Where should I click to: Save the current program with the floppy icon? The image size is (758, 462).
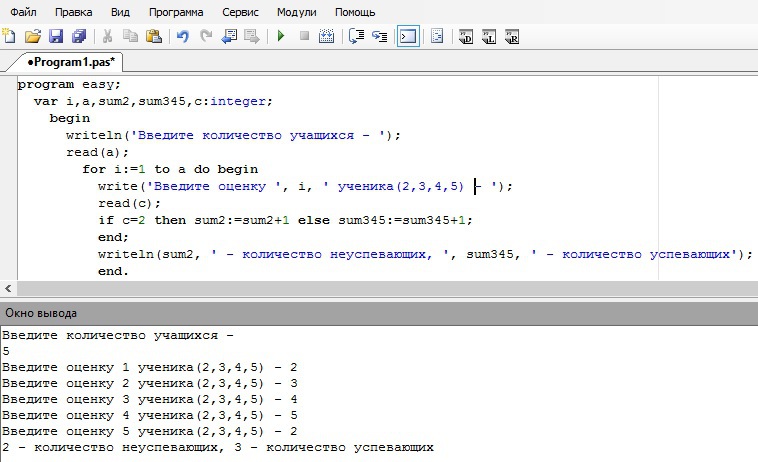pos(56,37)
